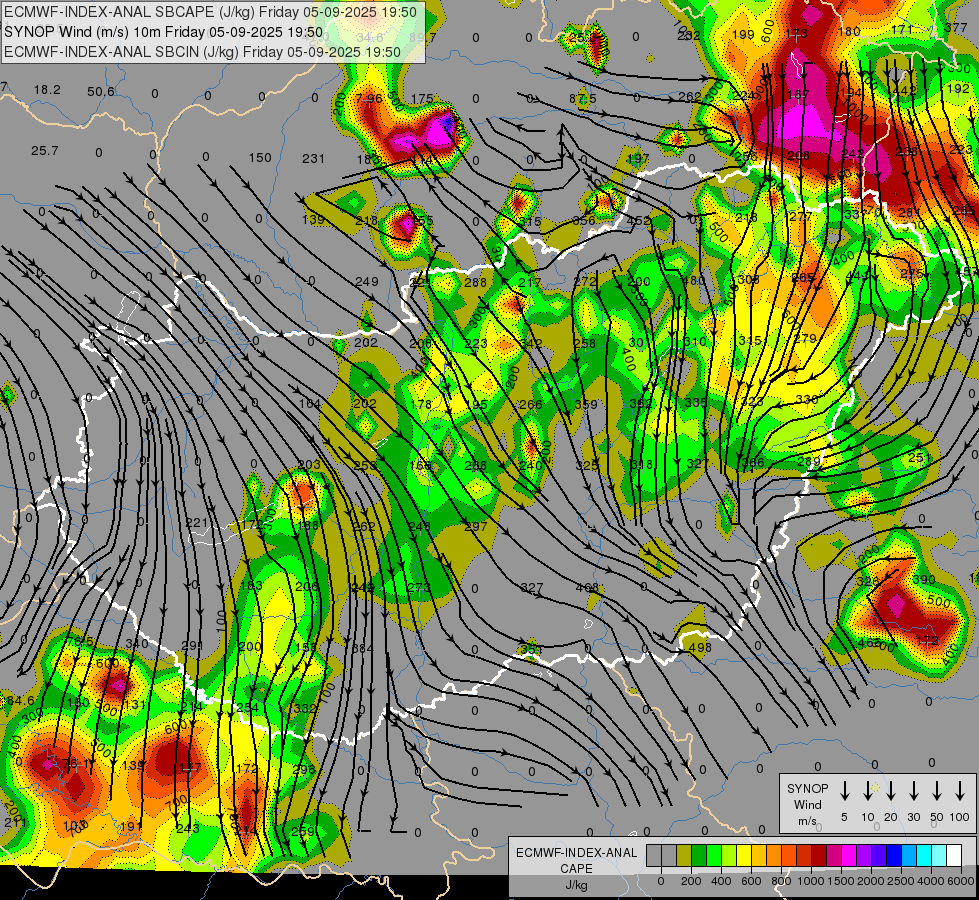Click the map value '50.6'

(101, 92)
